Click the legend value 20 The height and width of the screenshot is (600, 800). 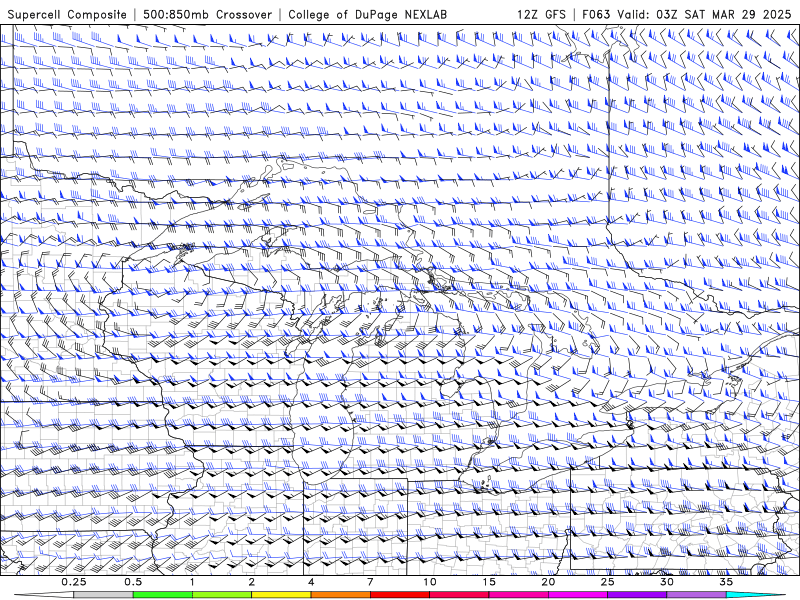548,582
